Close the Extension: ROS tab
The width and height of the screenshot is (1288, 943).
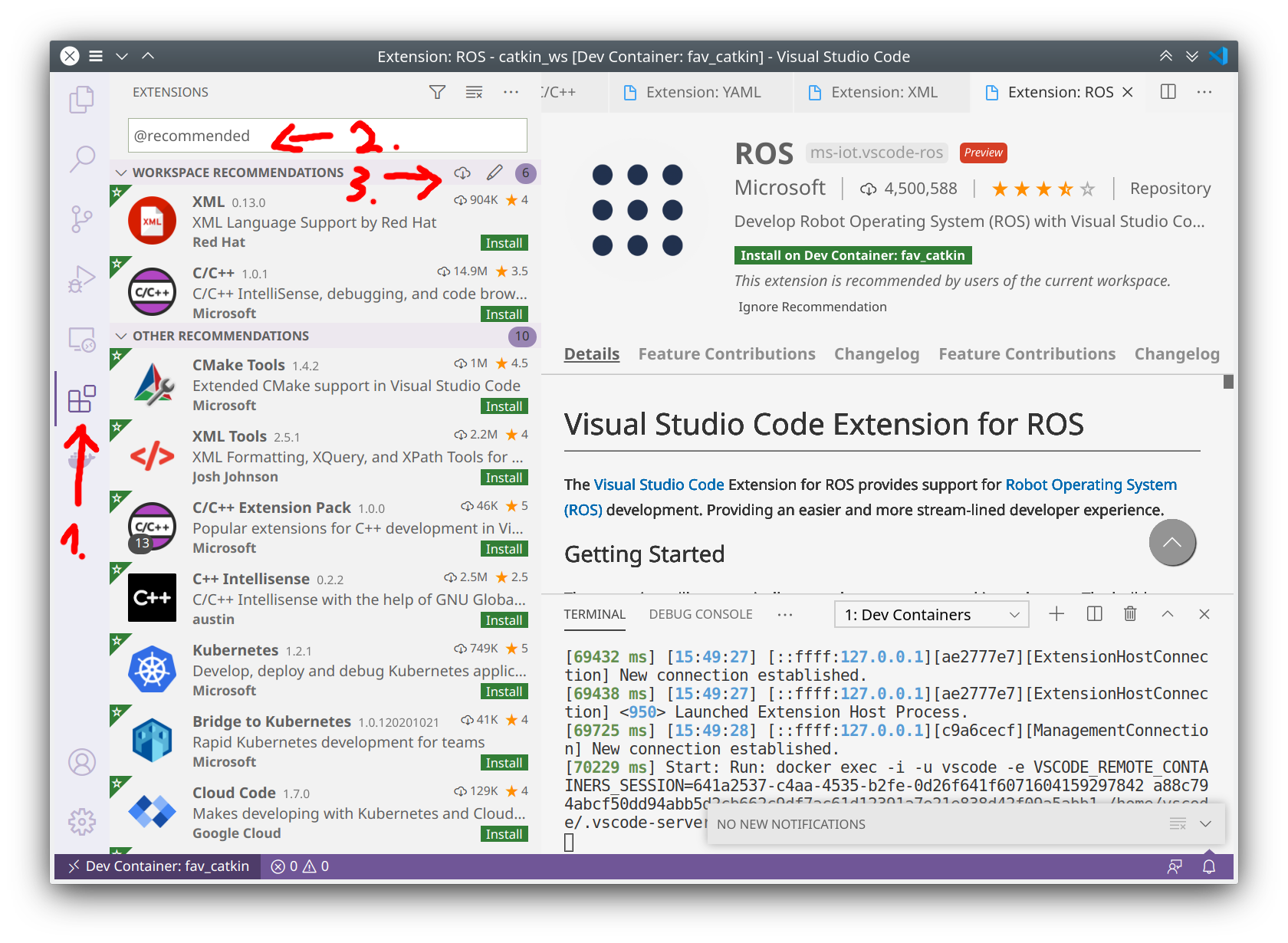coord(1127,92)
